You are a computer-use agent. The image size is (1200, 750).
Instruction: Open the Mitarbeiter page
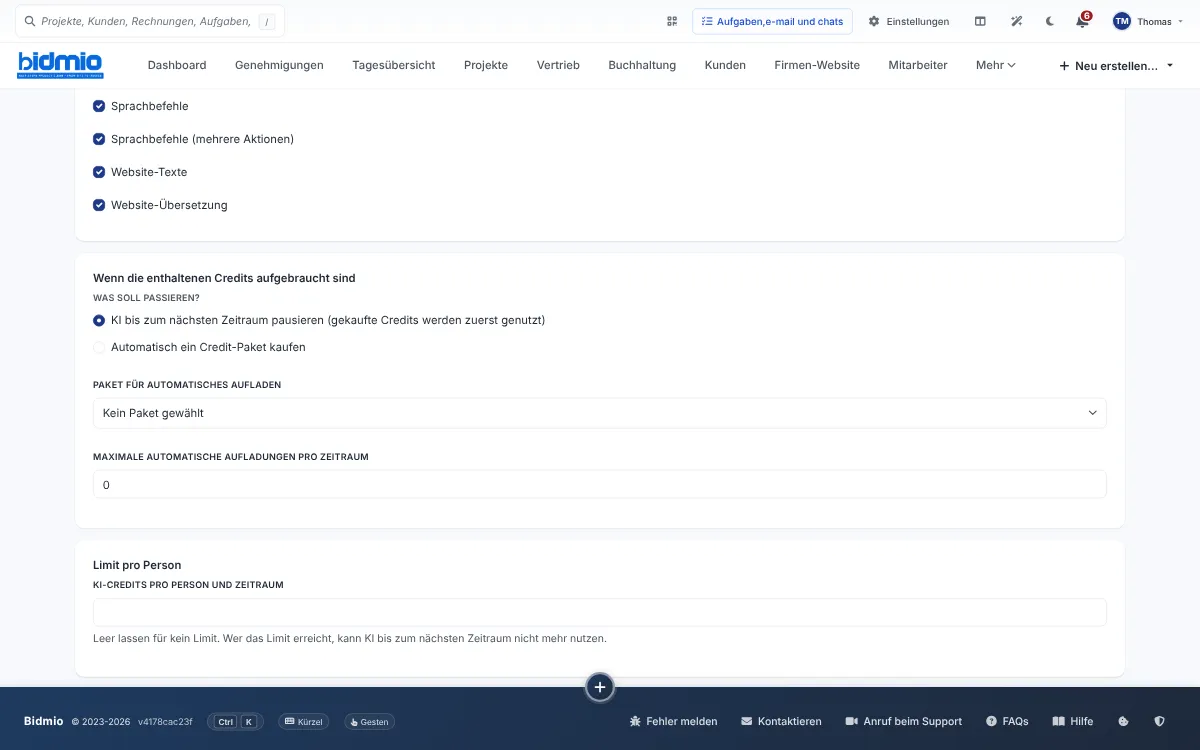pyautogui.click(x=918, y=65)
